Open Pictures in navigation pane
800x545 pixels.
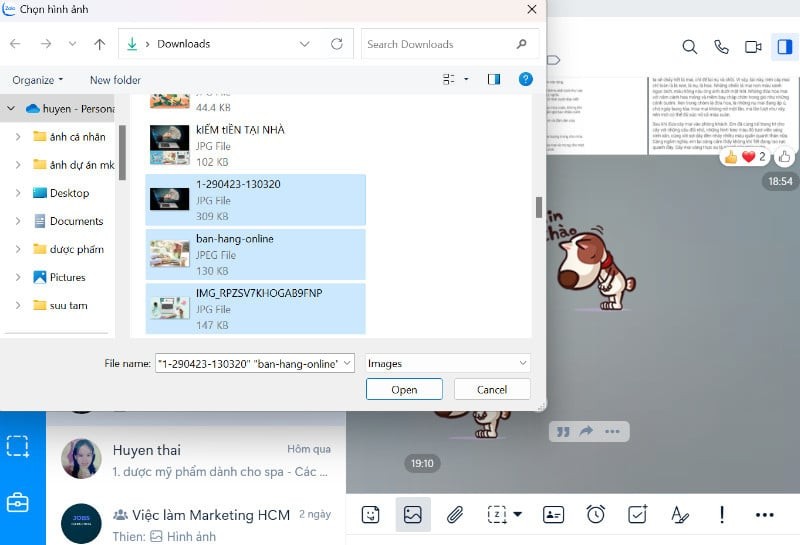pyautogui.click(x=59, y=277)
